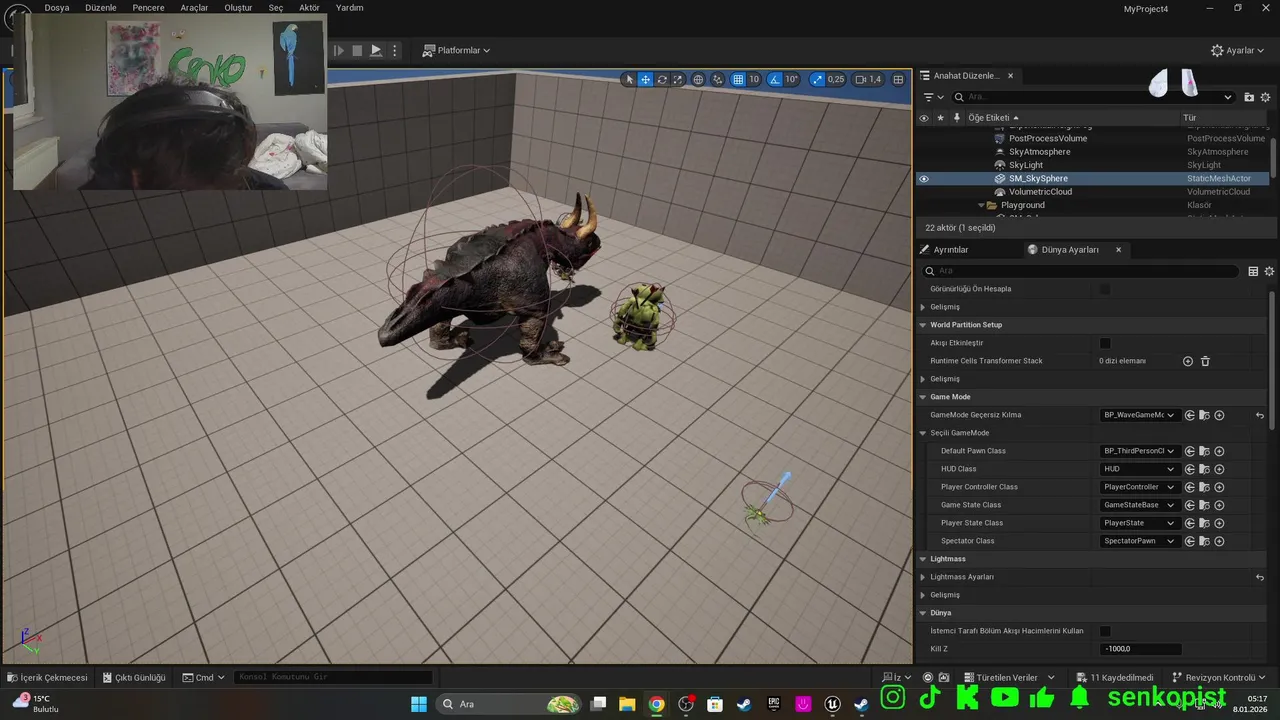Reset GameMode Geçersiz Kılma to default

pos(1260,415)
